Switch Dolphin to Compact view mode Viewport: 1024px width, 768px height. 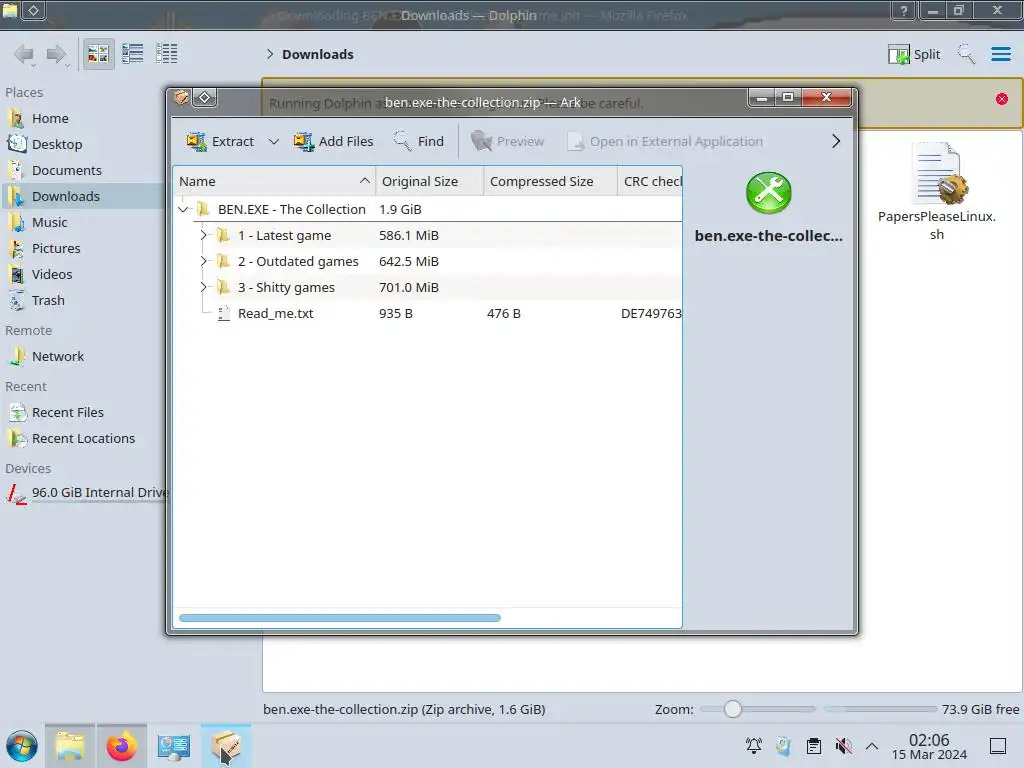point(133,54)
